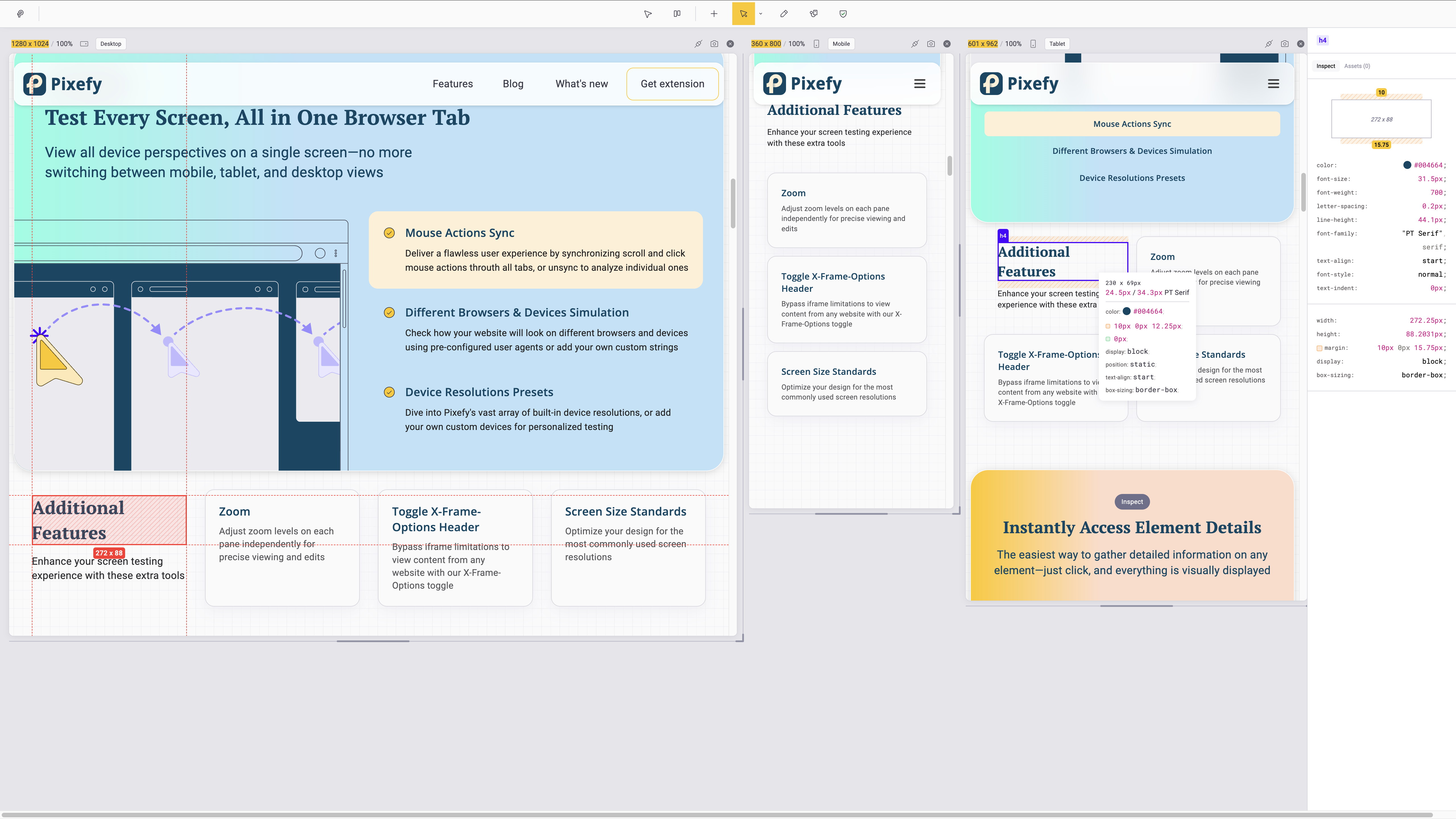This screenshot has height=819, width=1456.
Task: Rotate orientation icon in Tablet pane header
Action: 1033,44
